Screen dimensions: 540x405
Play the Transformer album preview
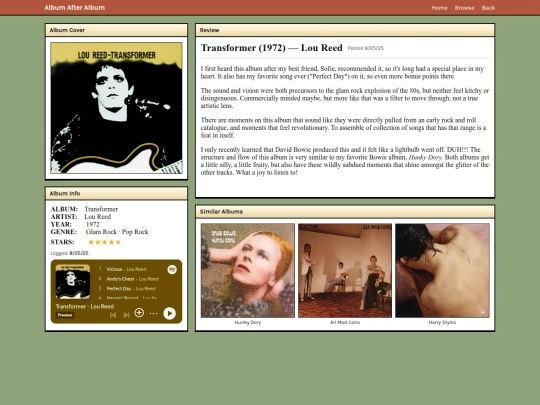tap(169, 313)
